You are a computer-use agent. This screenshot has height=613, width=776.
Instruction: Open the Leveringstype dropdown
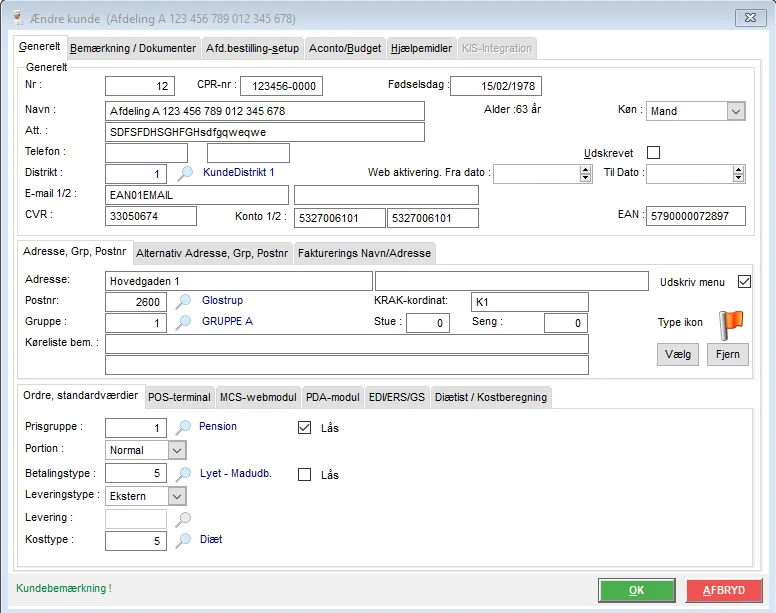pyautogui.click(x=176, y=496)
